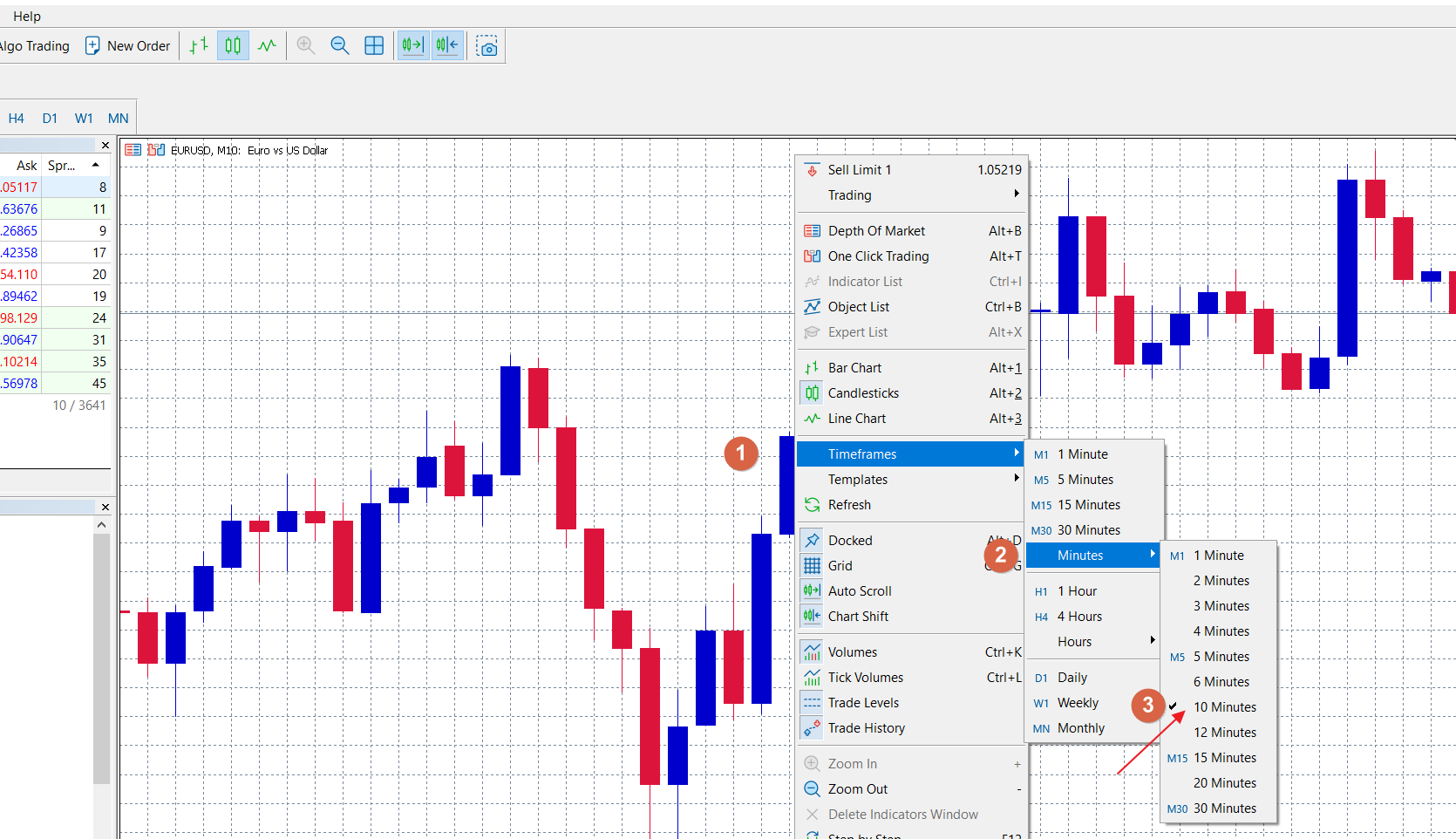Image resolution: width=1456 pixels, height=839 pixels.
Task: Choose 12 Minutes in Minutes submenu
Action: [x=1219, y=733]
